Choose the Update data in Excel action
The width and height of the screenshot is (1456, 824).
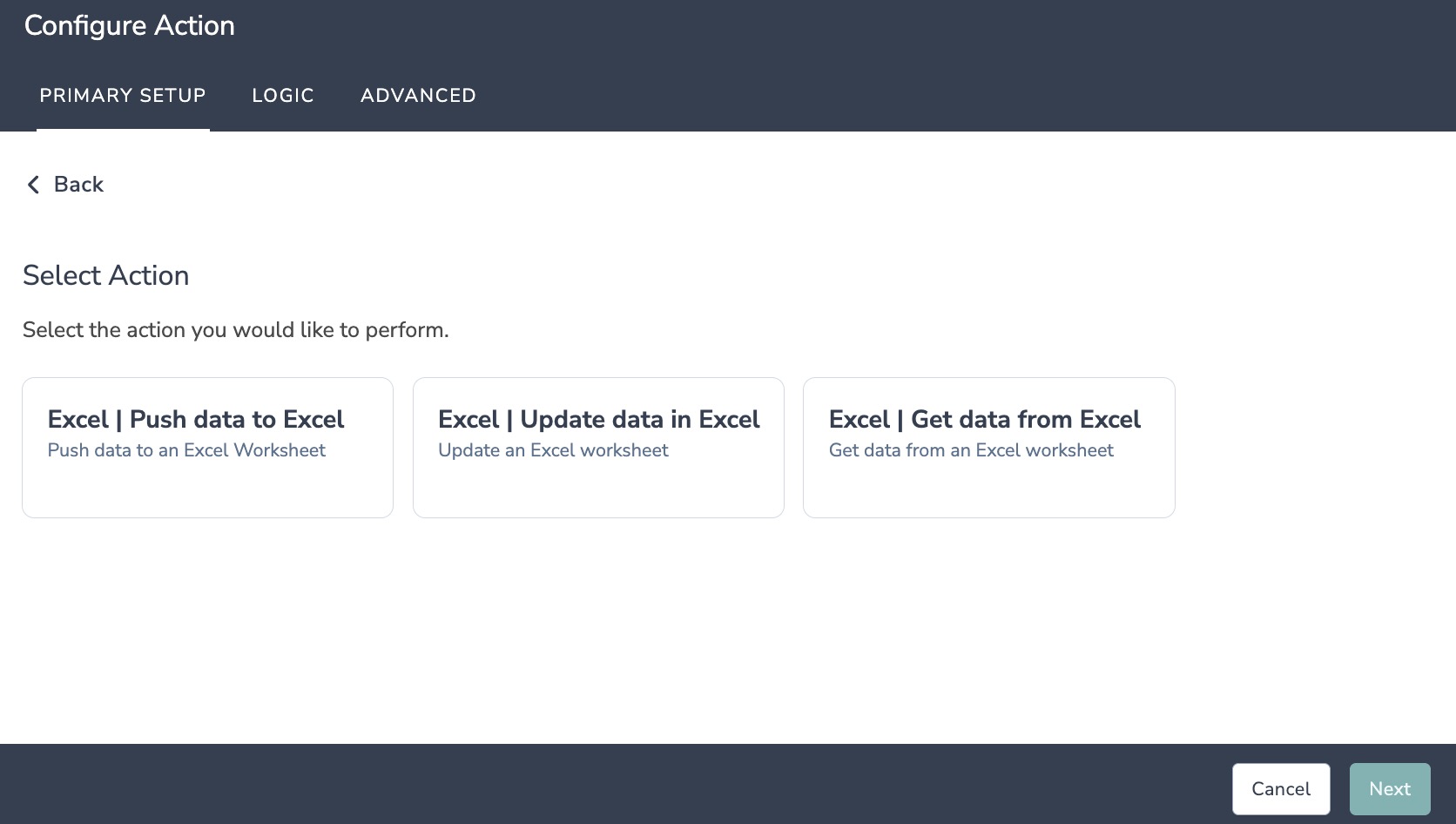[x=598, y=448]
